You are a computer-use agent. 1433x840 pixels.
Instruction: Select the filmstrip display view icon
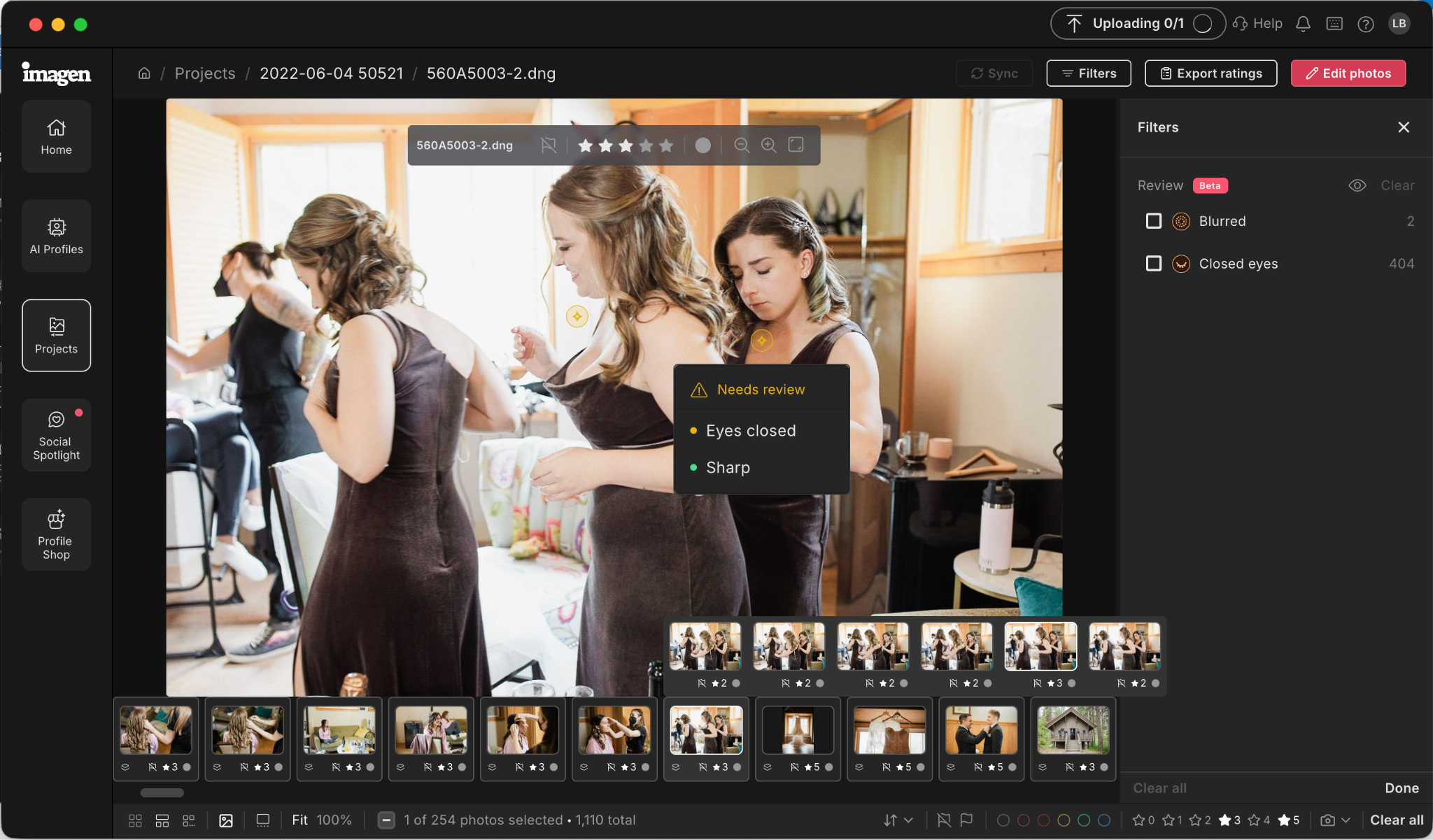263,820
